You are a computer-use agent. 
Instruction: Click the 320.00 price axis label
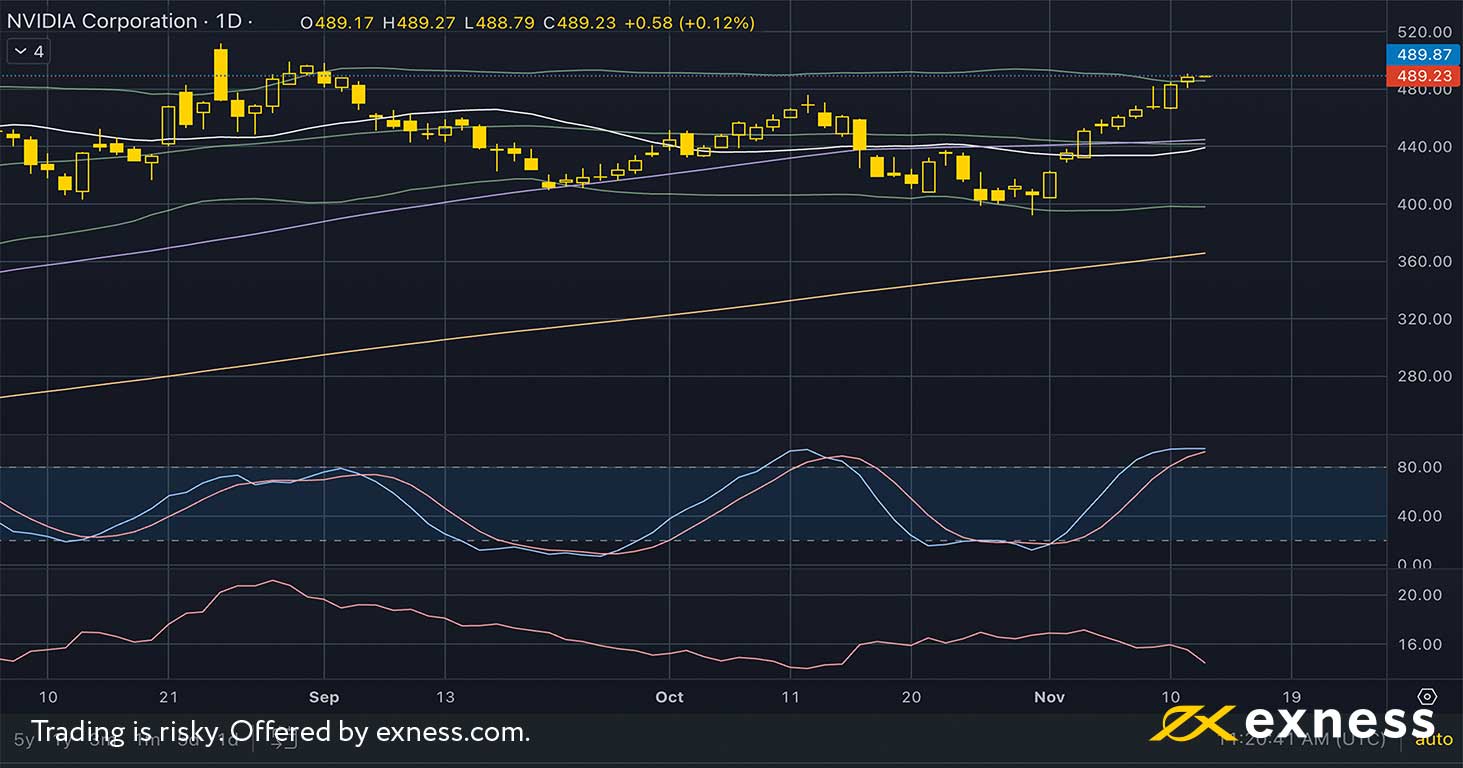click(x=1424, y=319)
